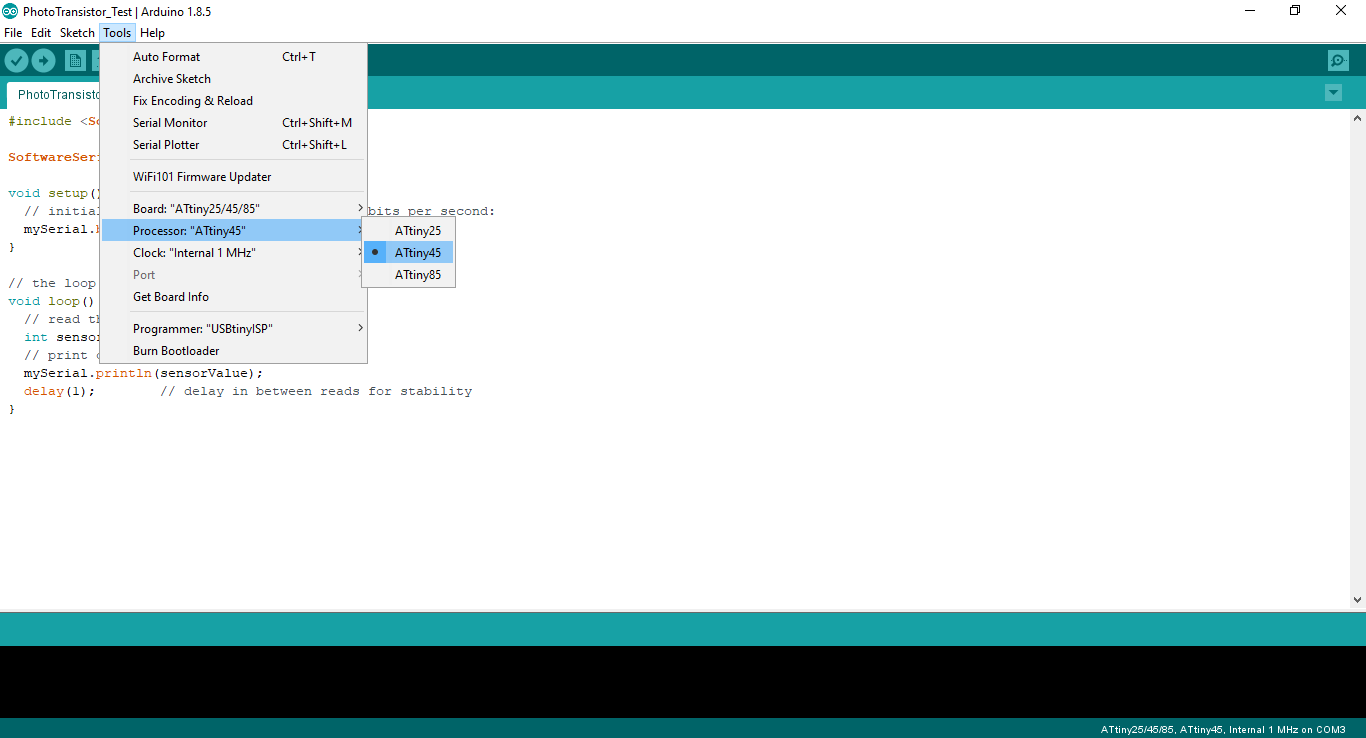
Task: Open the tab options dropdown arrow
Action: point(1333,93)
